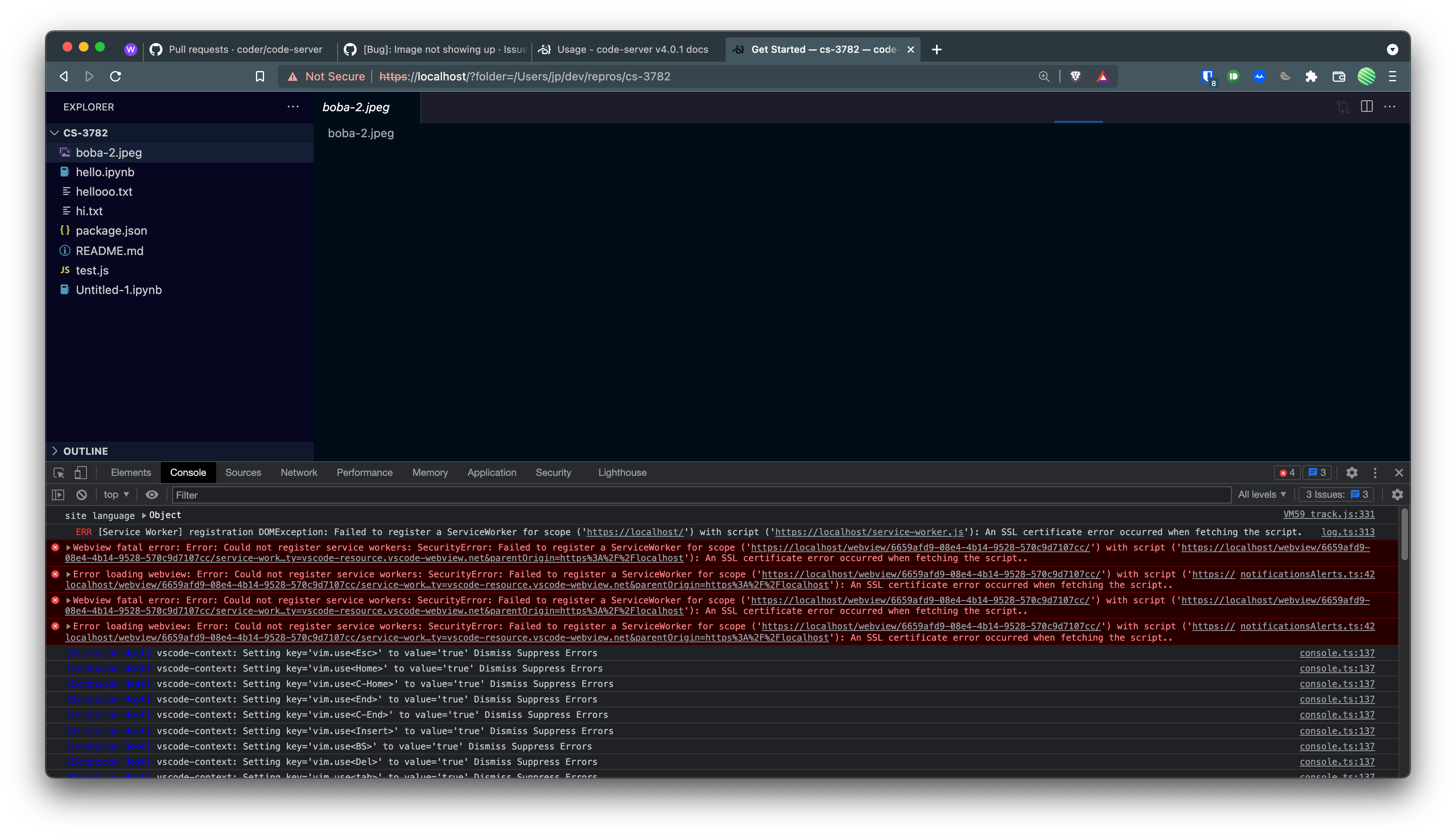Screen dimensions: 1456x838
Task: Switch to the Network tab
Action: click(x=299, y=473)
